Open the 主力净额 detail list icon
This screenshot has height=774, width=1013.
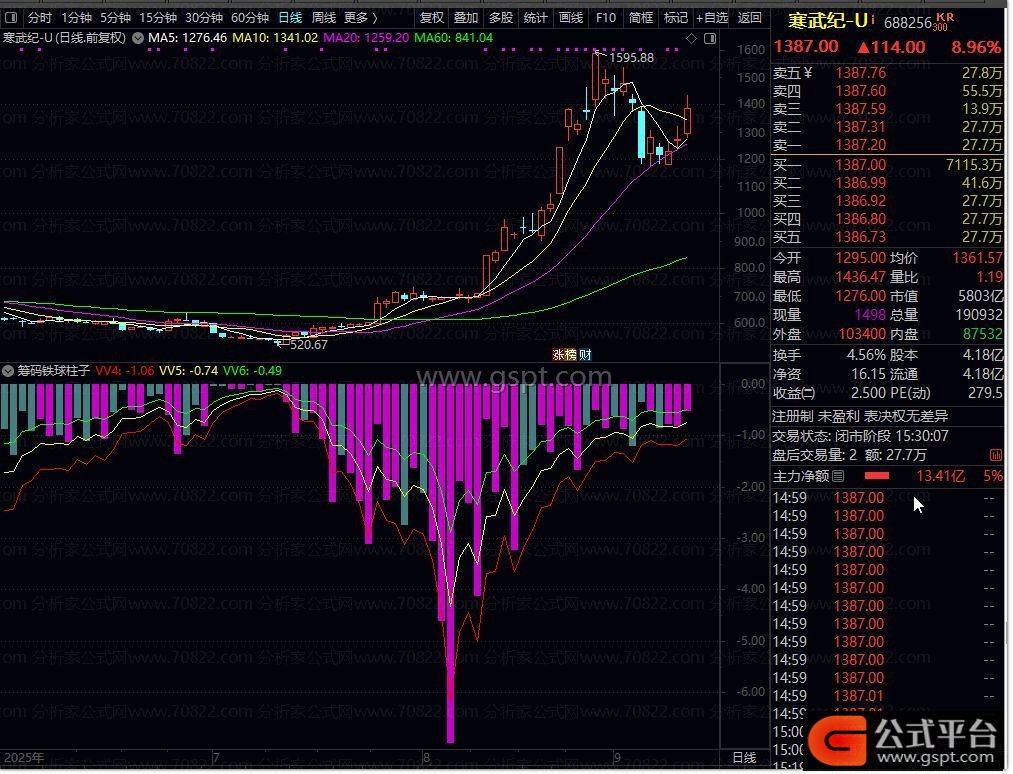(x=838, y=476)
